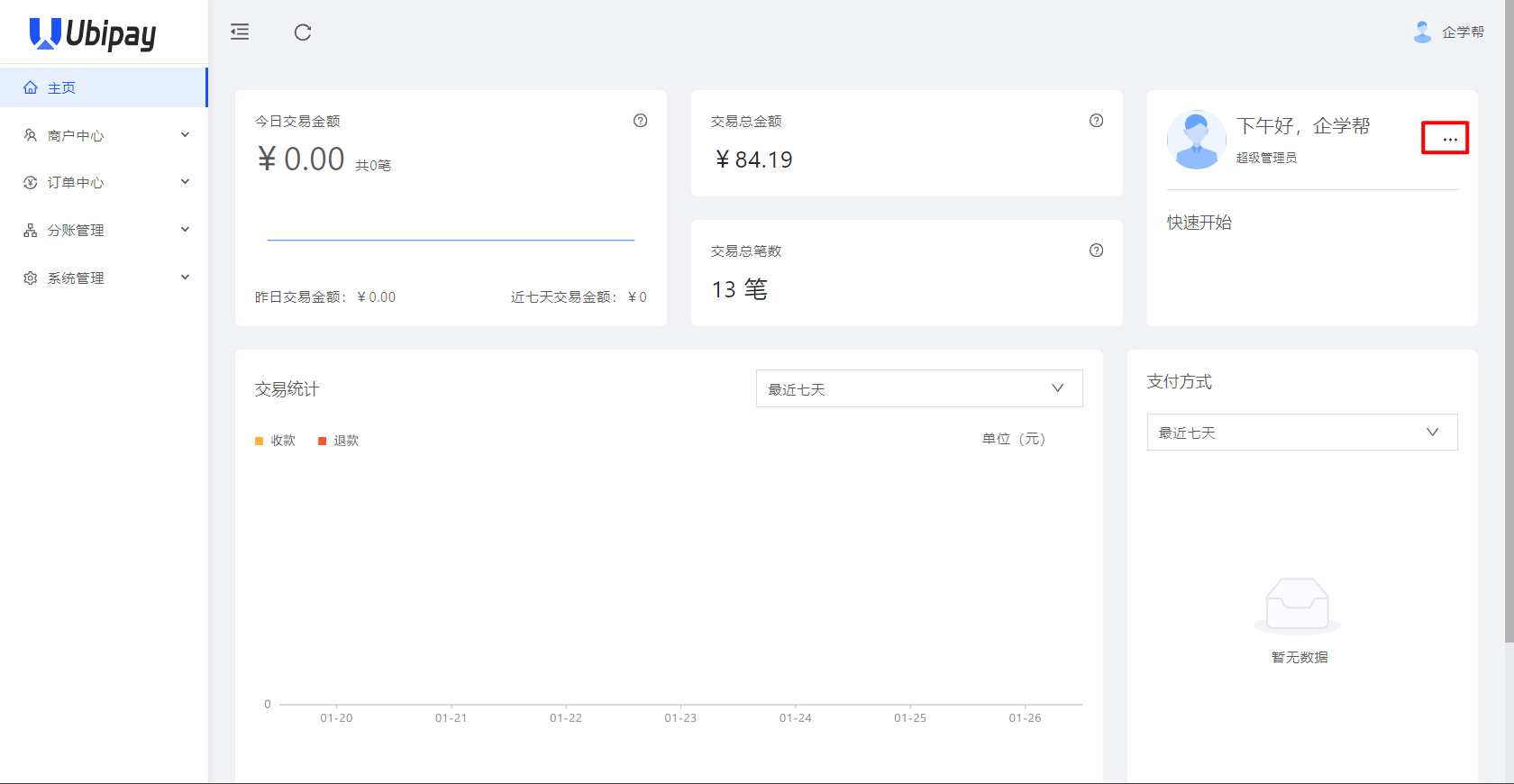1514x784 pixels.
Task: Select 主页 in the sidebar
Action: [x=61, y=87]
